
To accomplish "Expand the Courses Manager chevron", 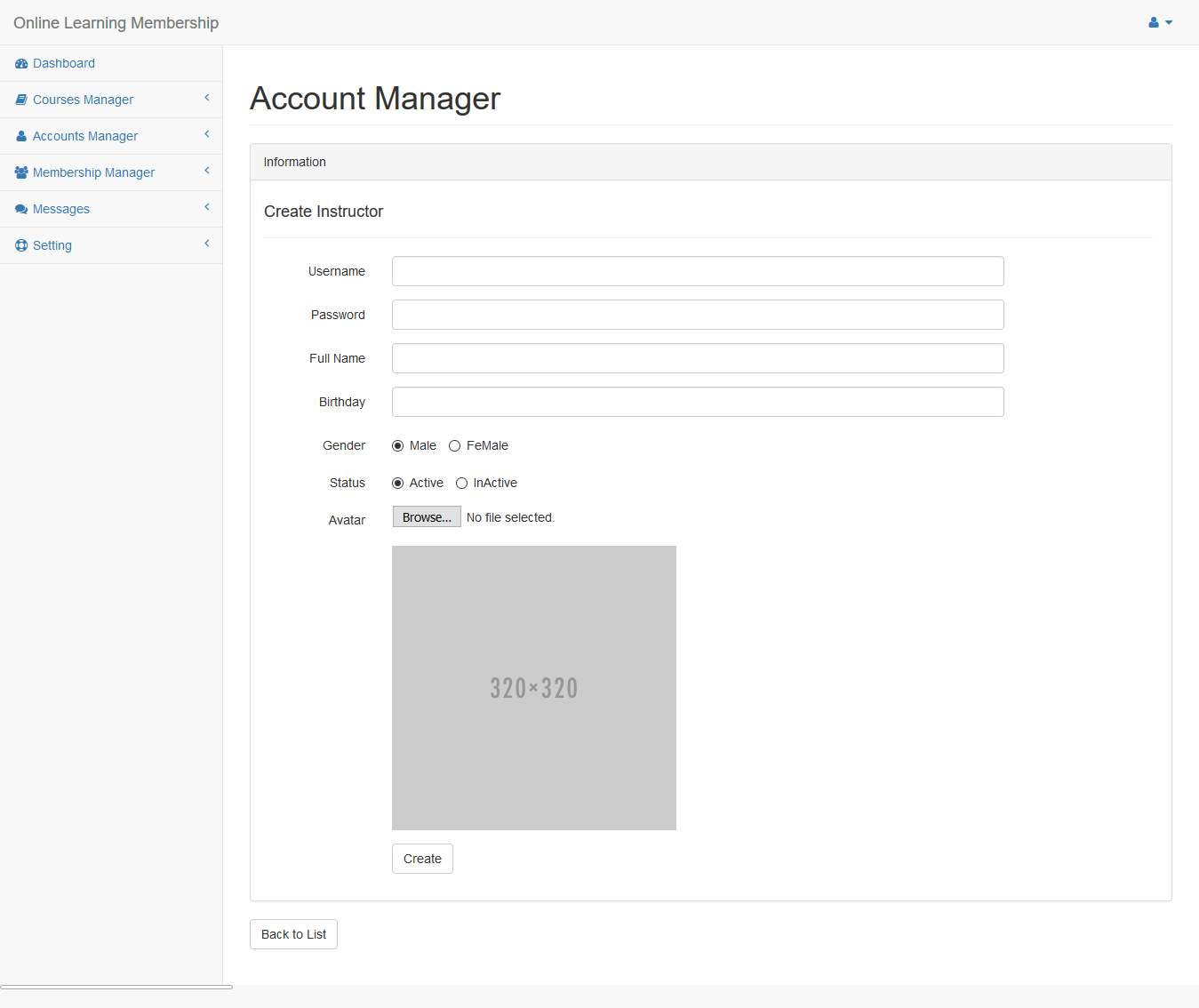I will pos(207,99).
